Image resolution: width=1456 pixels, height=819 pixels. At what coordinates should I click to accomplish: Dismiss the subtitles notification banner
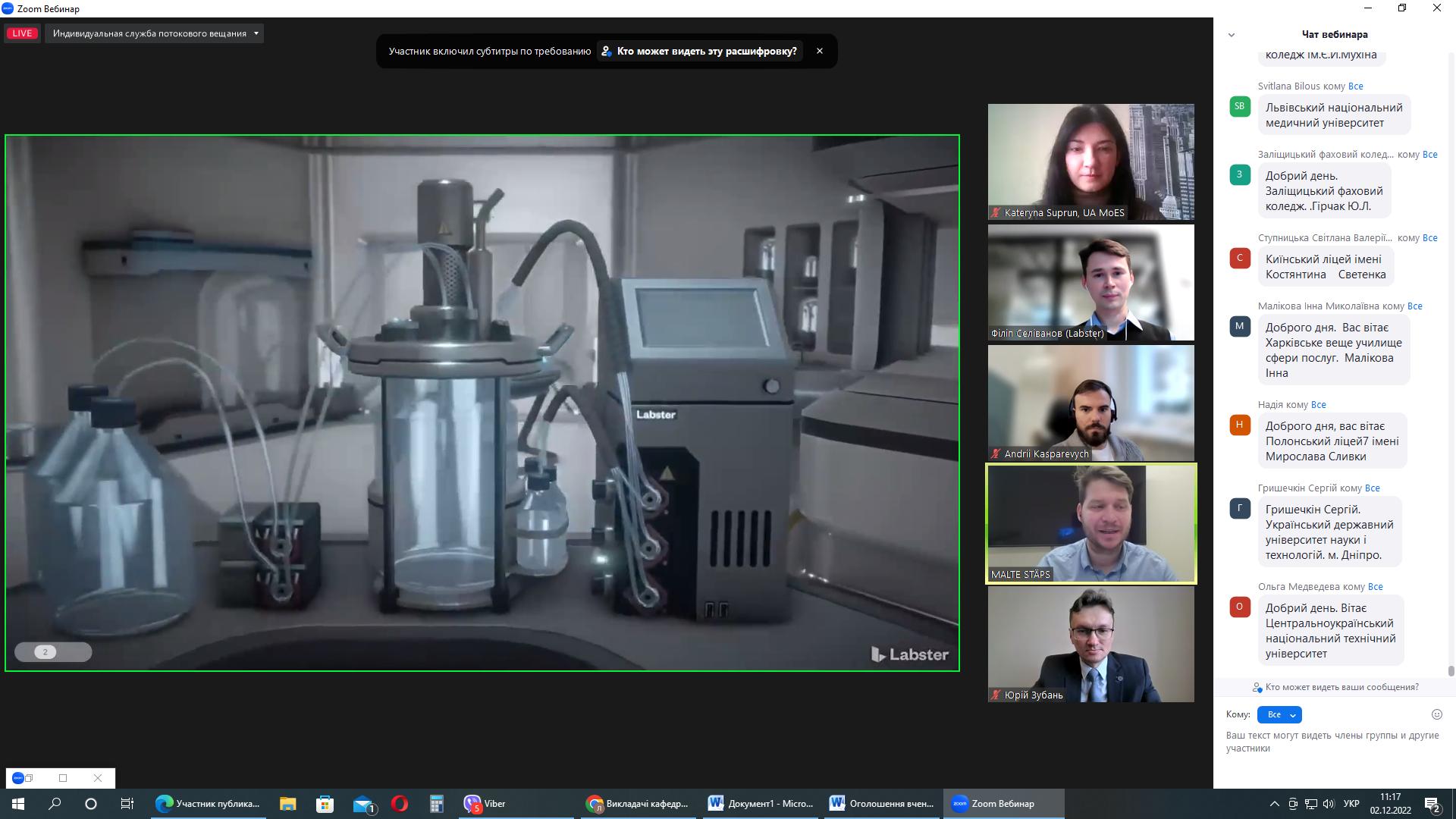(819, 51)
